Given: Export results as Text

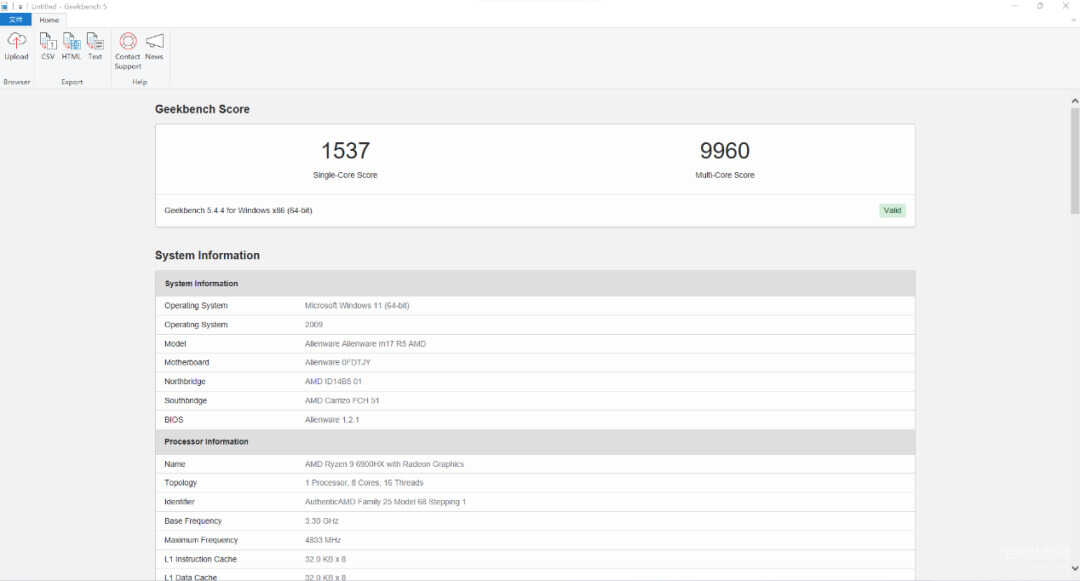Looking at the screenshot, I should click(95, 46).
